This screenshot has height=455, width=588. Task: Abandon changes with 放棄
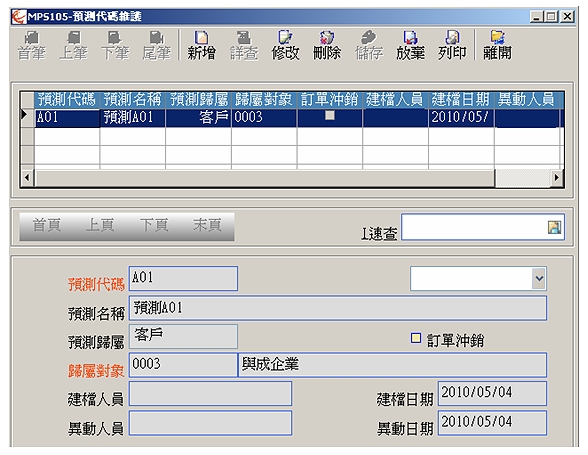pos(410,46)
